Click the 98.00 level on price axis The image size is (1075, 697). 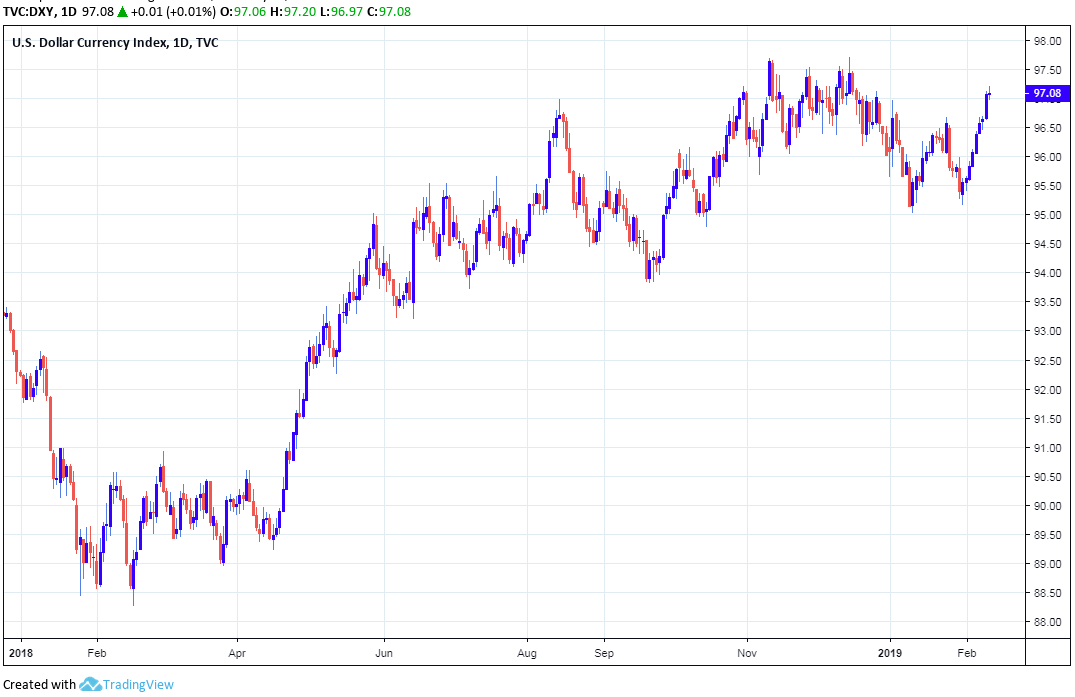[x=1047, y=41]
